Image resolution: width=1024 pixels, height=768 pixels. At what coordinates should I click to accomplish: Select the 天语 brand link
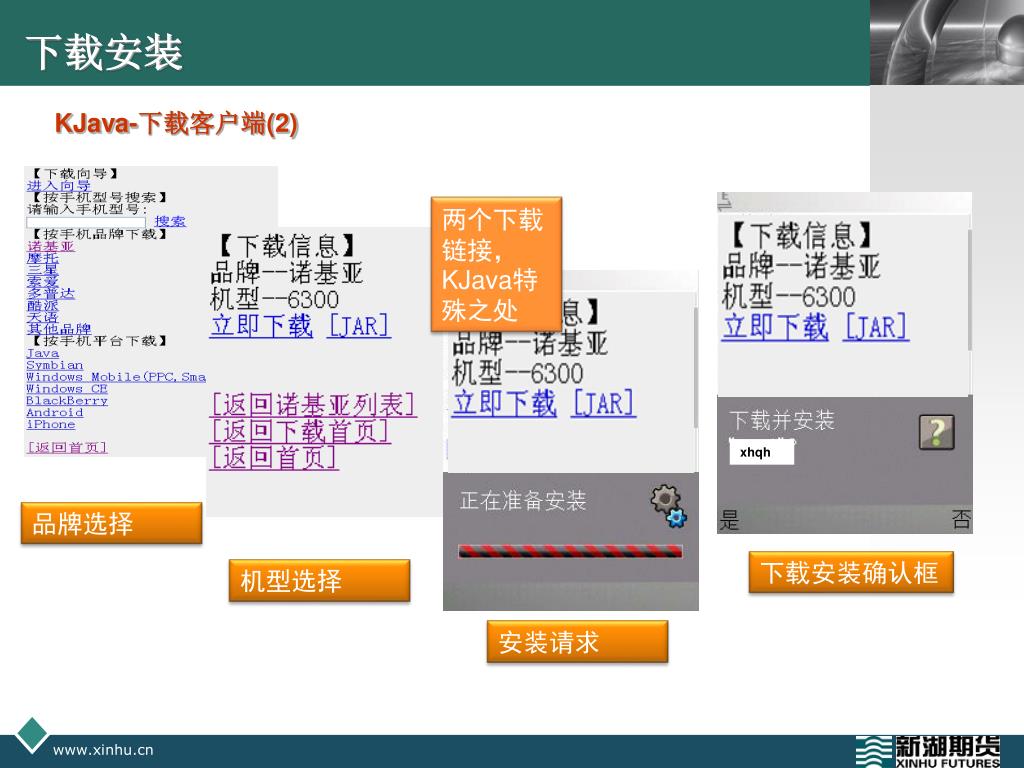pos(42,317)
